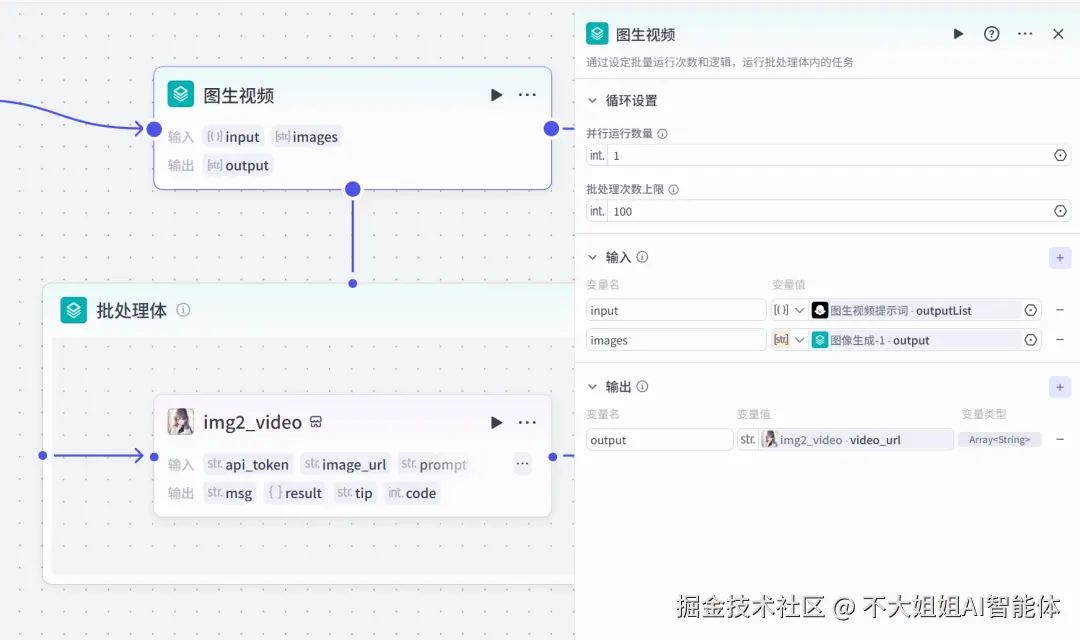Remove the images input row

pos(1060,339)
